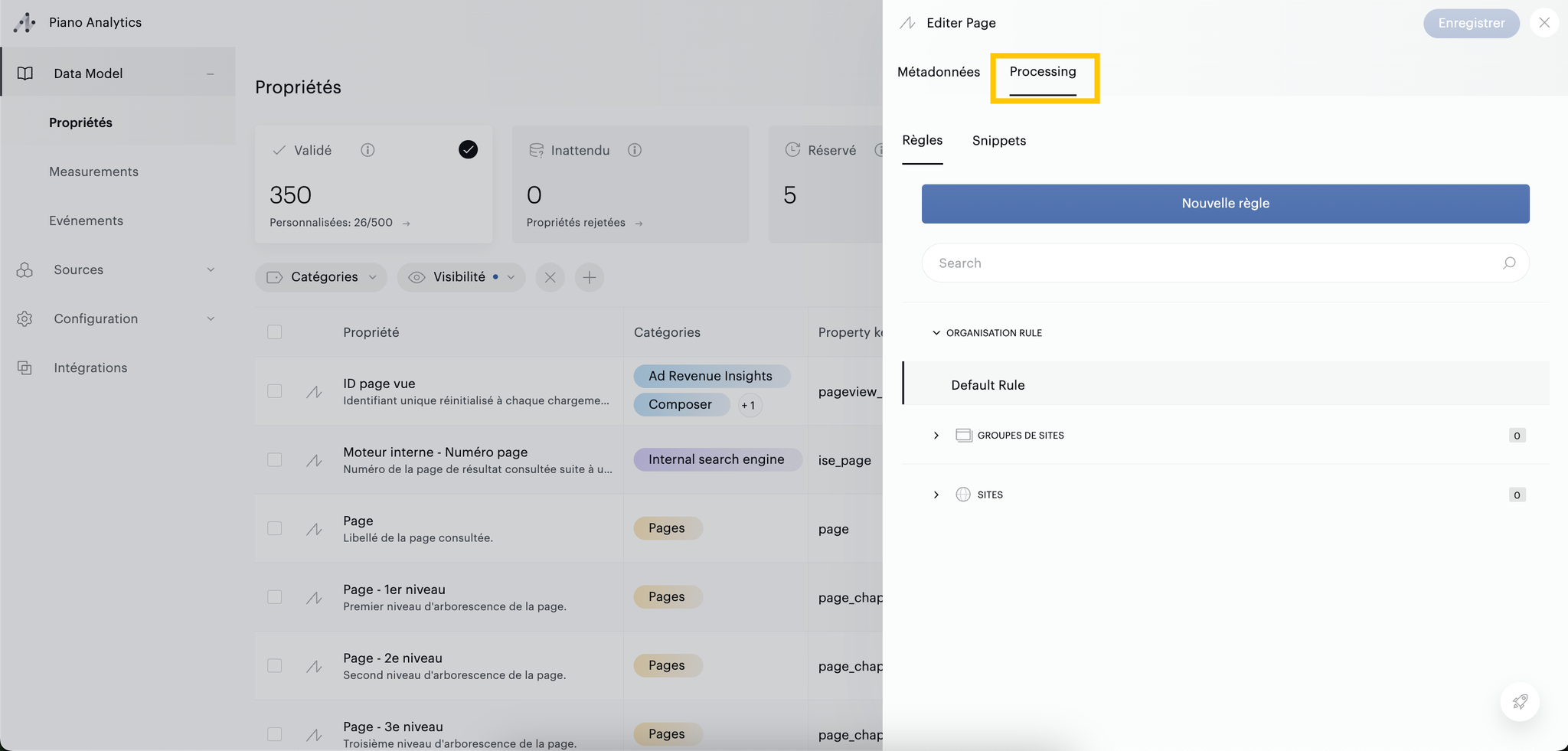The image size is (1568, 751).
Task: Switch to the Métadonnées tab
Action: click(938, 72)
